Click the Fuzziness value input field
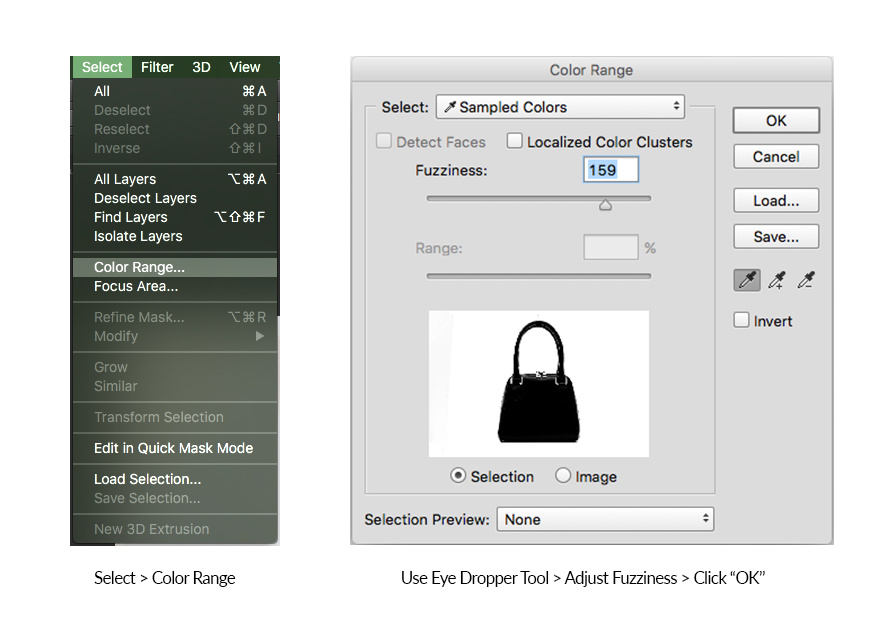This screenshot has width=894, height=632. coord(610,170)
